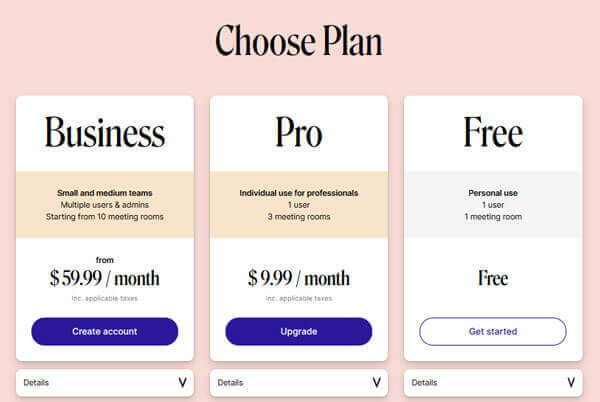Screen dimensions: 600x402
Task: Select the Pro plan title
Action: point(298,132)
